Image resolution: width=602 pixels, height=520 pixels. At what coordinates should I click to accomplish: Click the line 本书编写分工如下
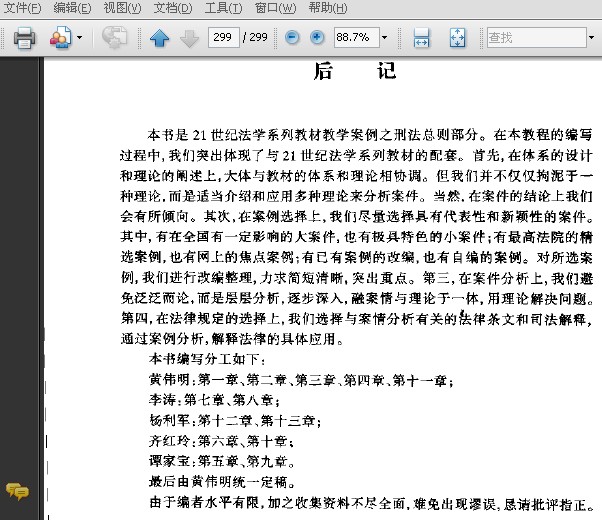pos(207,359)
